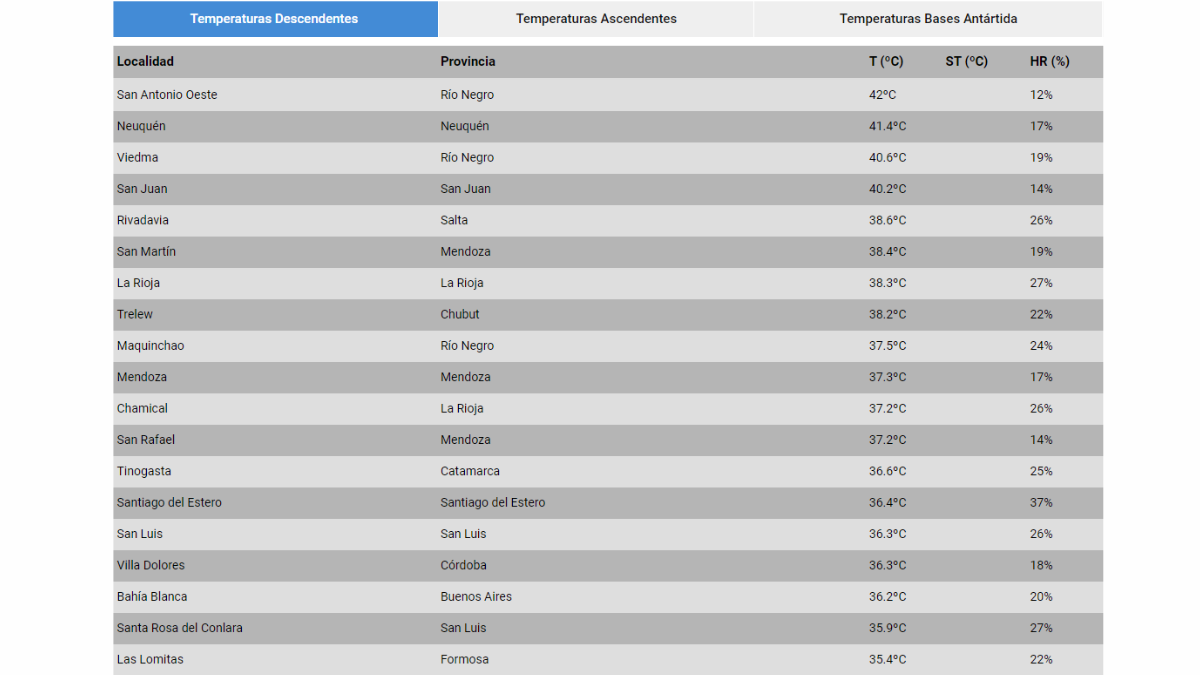The image size is (1200, 675).
Task: Select the Villa Dolores row in Córdoba
Action: (400, 565)
